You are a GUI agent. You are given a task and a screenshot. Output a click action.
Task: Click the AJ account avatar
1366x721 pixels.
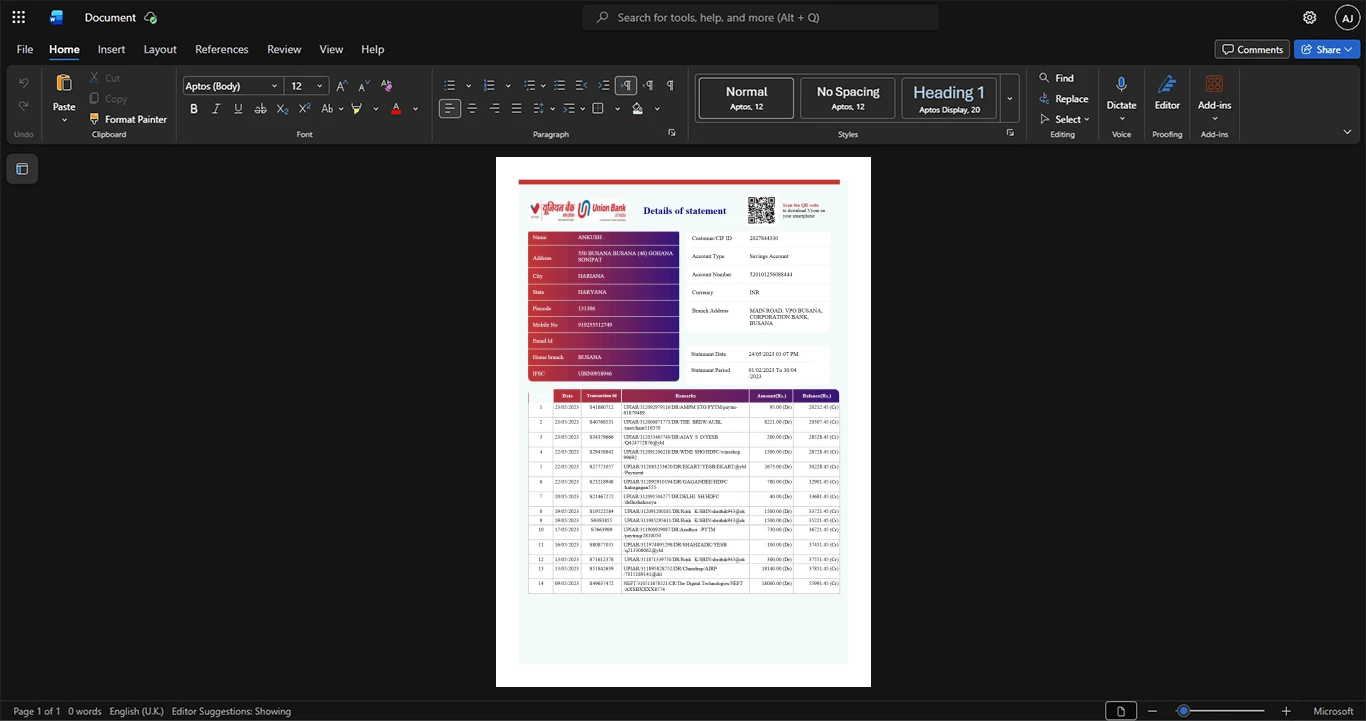(x=1347, y=17)
